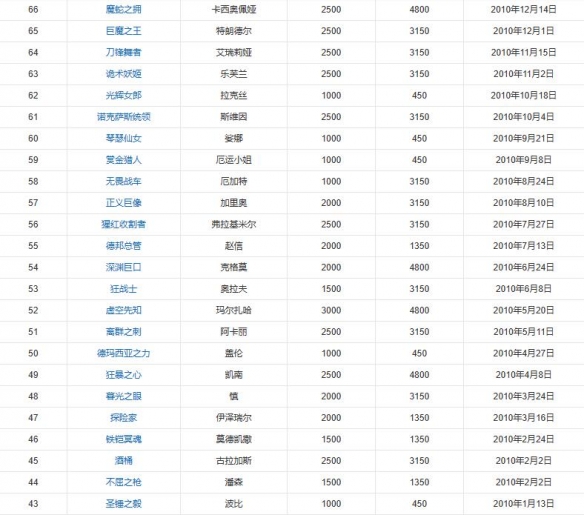The height and width of the screenshot is (515, 584).
Task: Click the 4800 value in 凯南 row
Action: (x=419, y=375)
